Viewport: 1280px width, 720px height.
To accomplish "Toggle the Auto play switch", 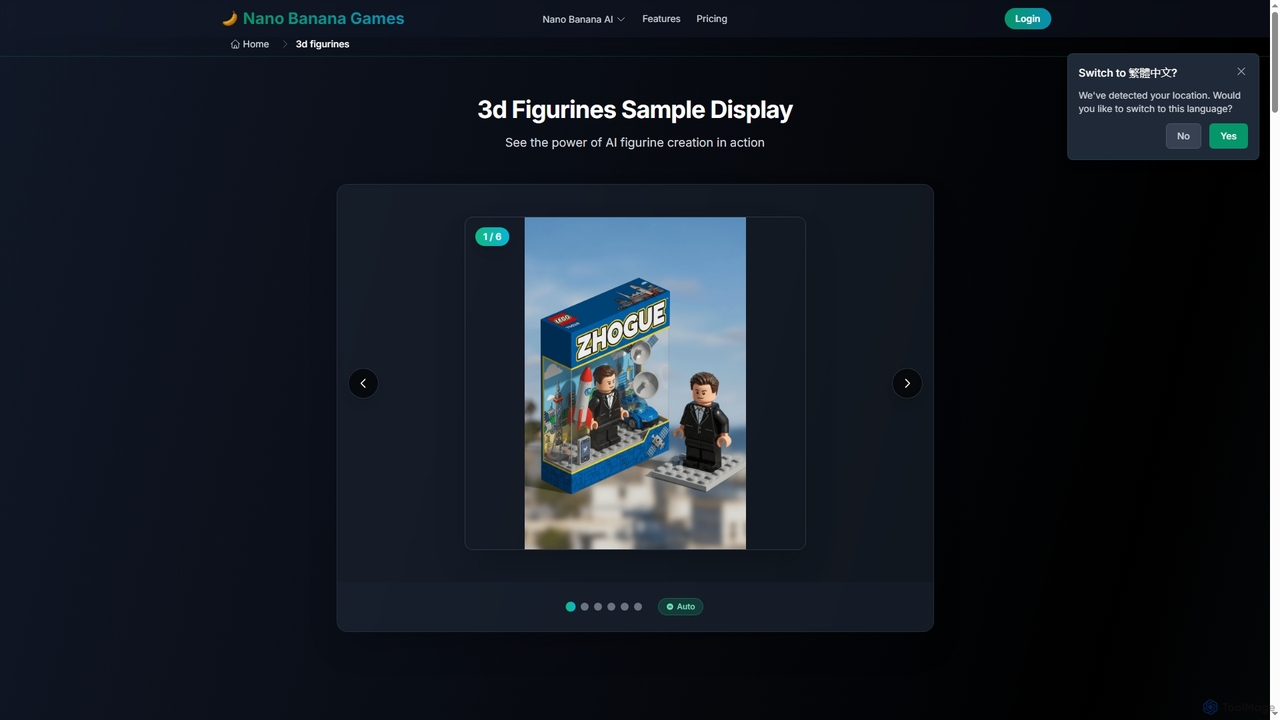I will tap(680, 606).
